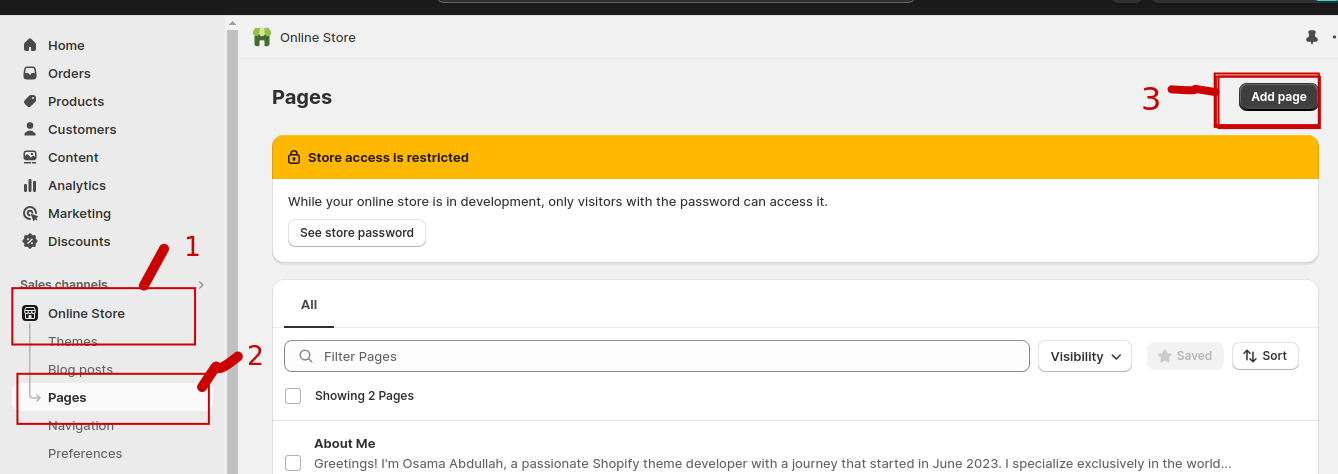Select the All tab

[309, 304]
